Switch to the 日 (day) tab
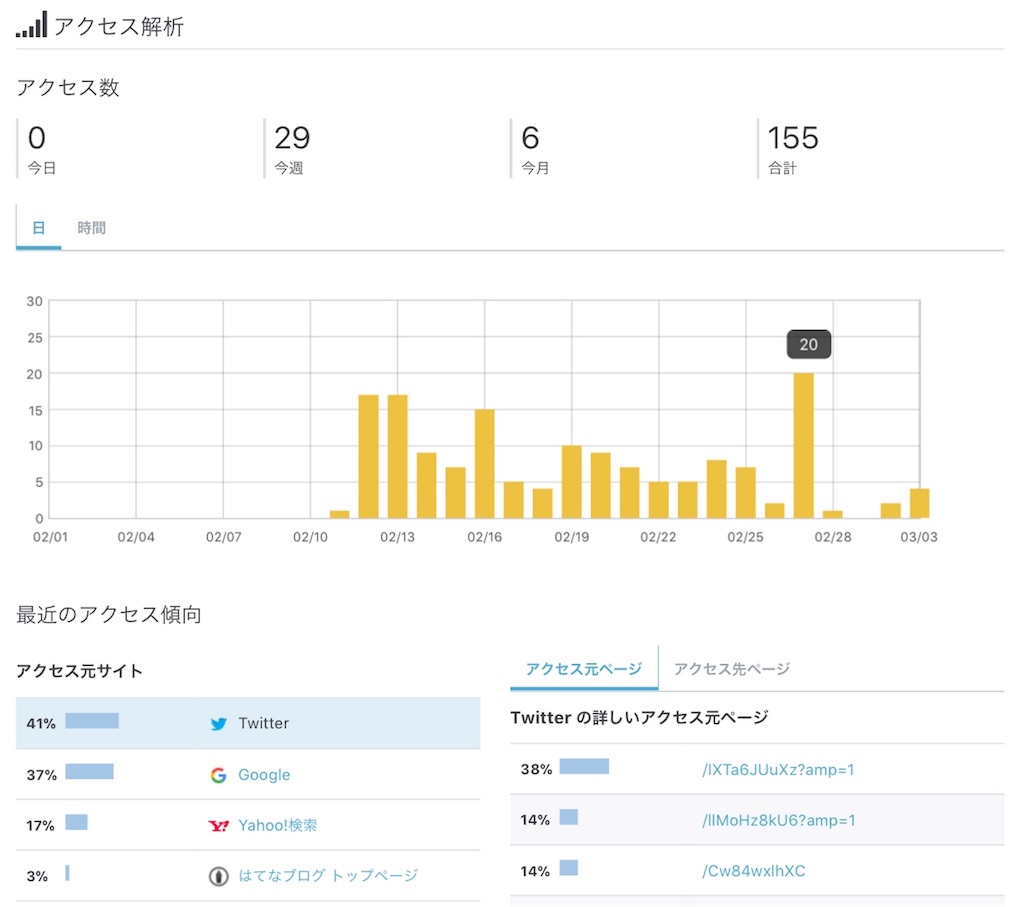 click(x=39, y=228)
